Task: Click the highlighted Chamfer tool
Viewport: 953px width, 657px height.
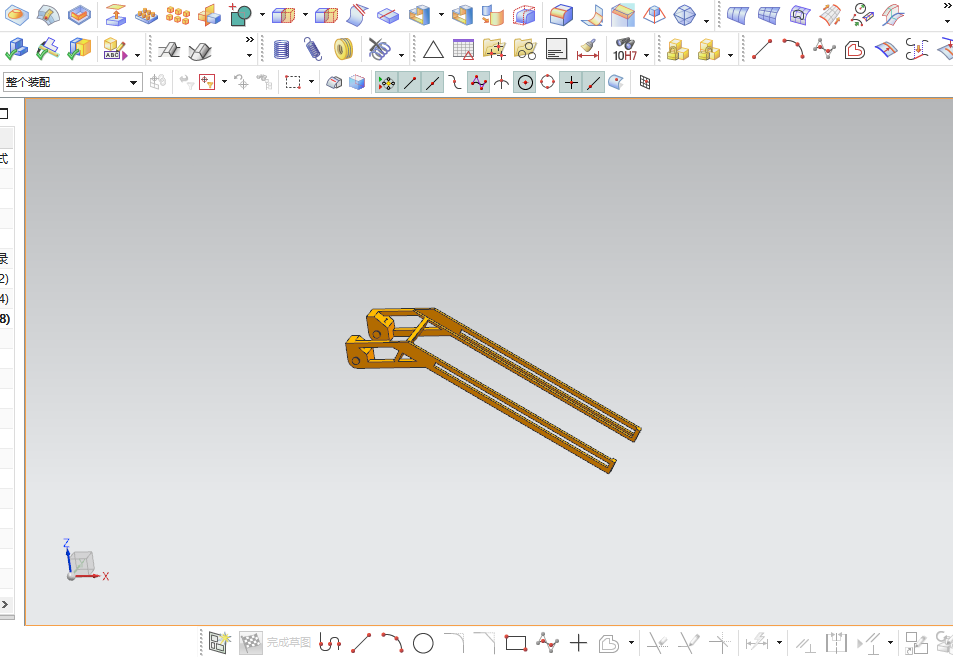Action: pyautogui.click(x=622, y=15)
